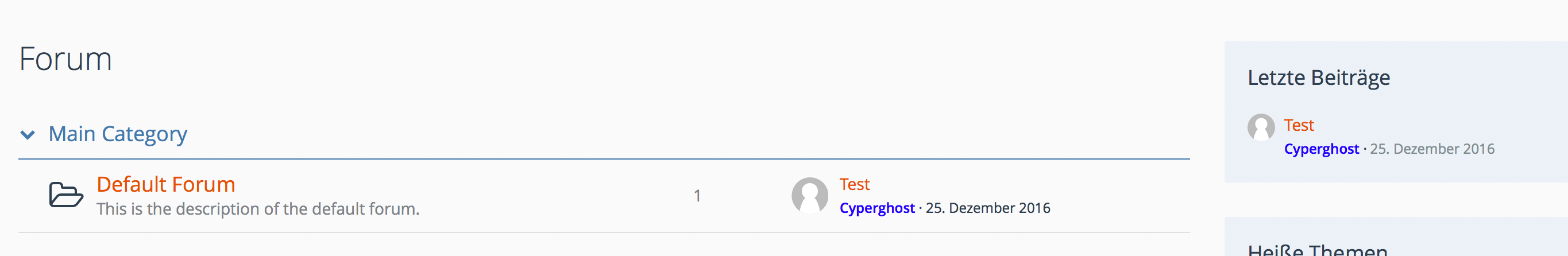Open the Main Category link

point(118,134)
